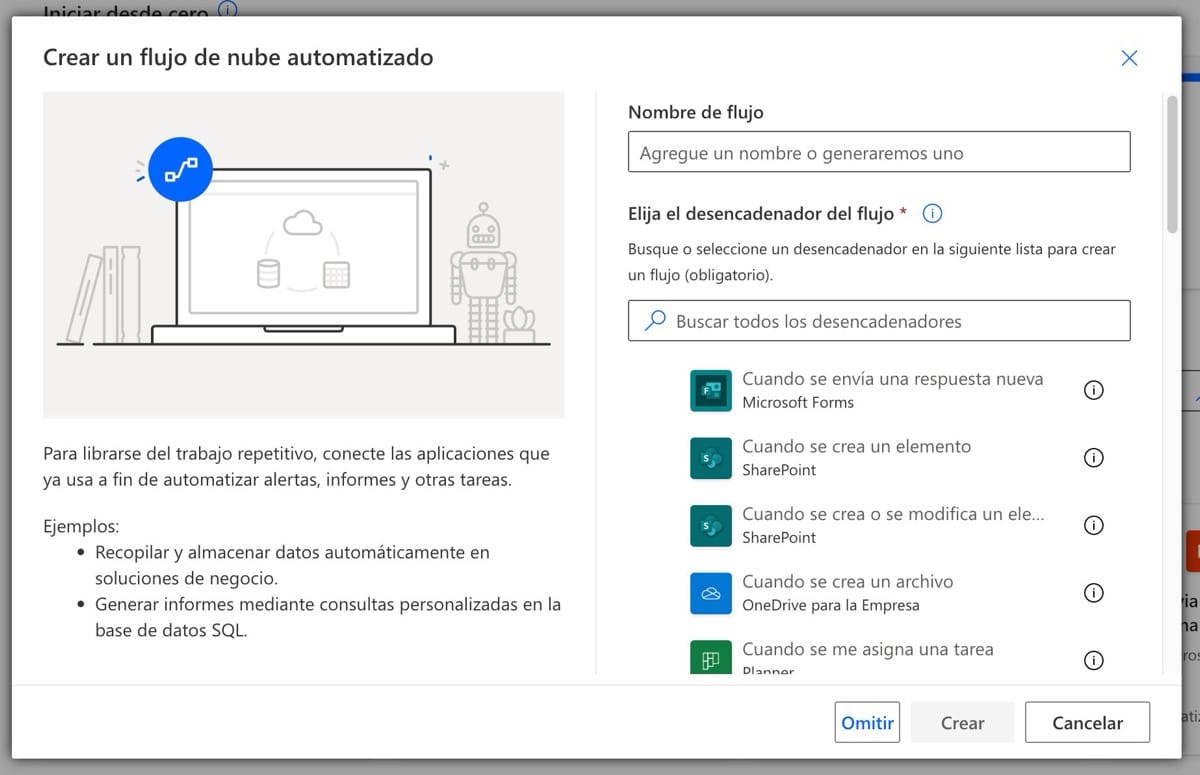
Task: Click the Microsoft Forms trigger icon
Action: coord(711,390)
